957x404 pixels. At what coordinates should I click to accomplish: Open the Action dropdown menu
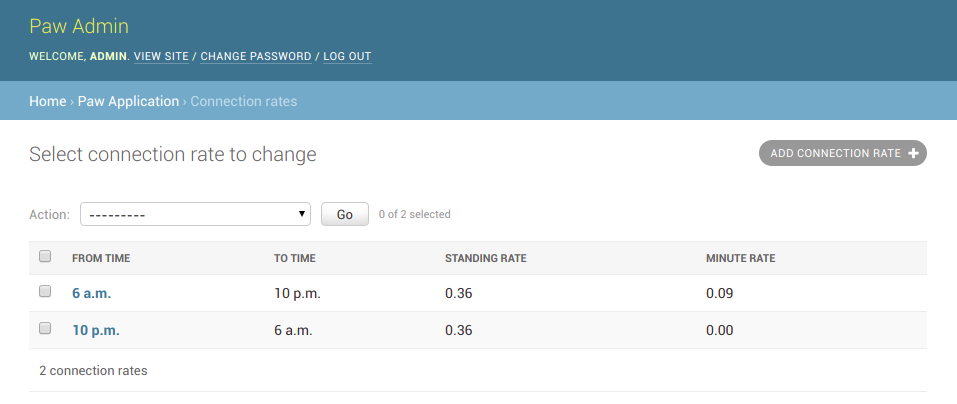click(195, 214)
